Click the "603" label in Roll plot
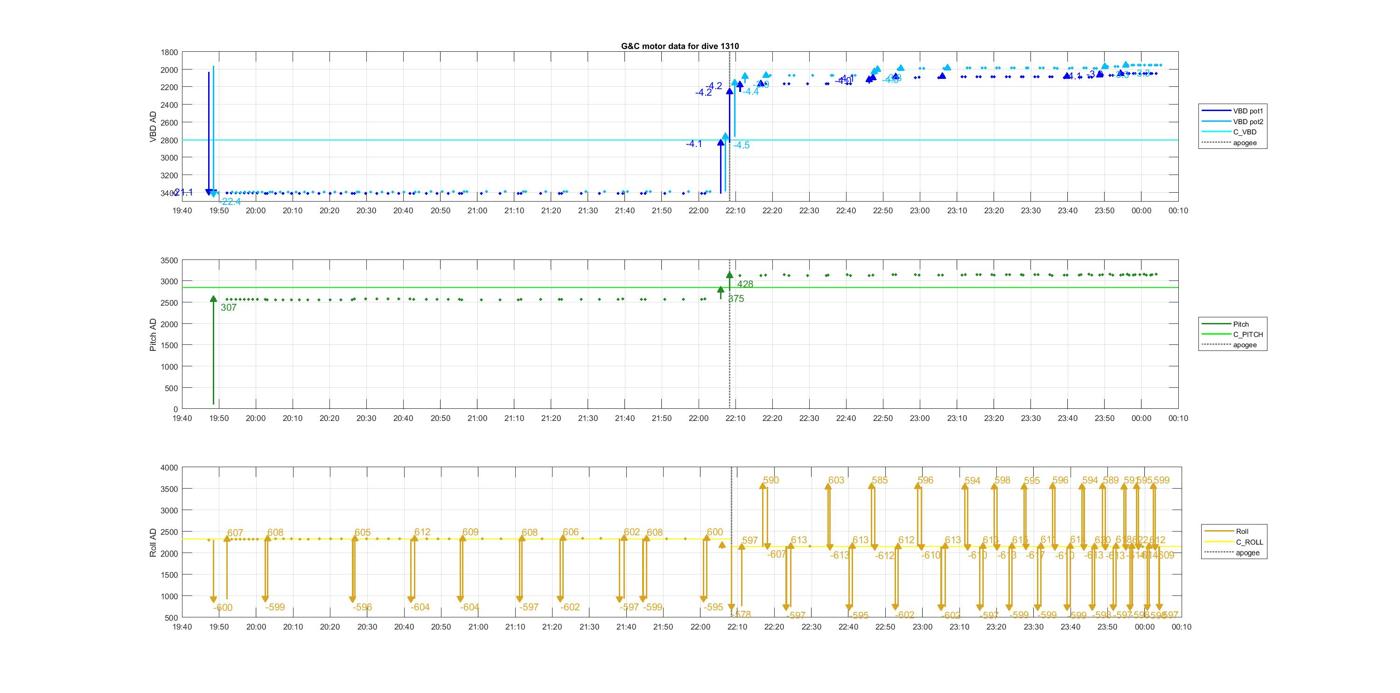 [x=836, y=481]
